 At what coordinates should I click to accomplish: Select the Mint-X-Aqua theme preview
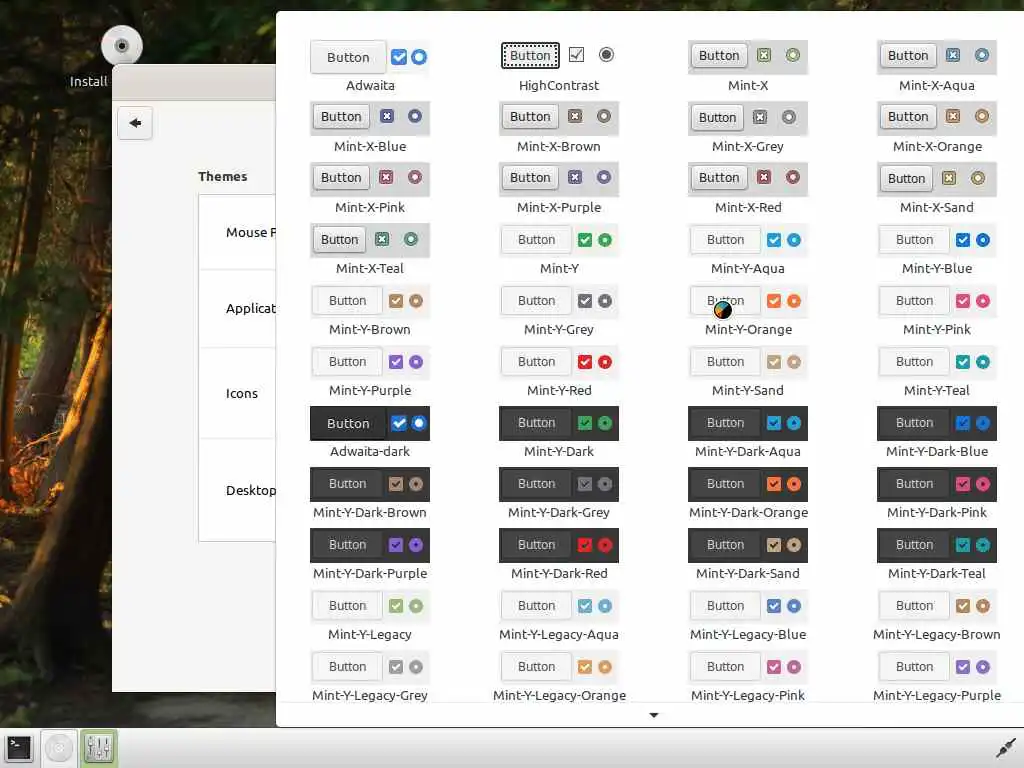[x=936, y=56]
